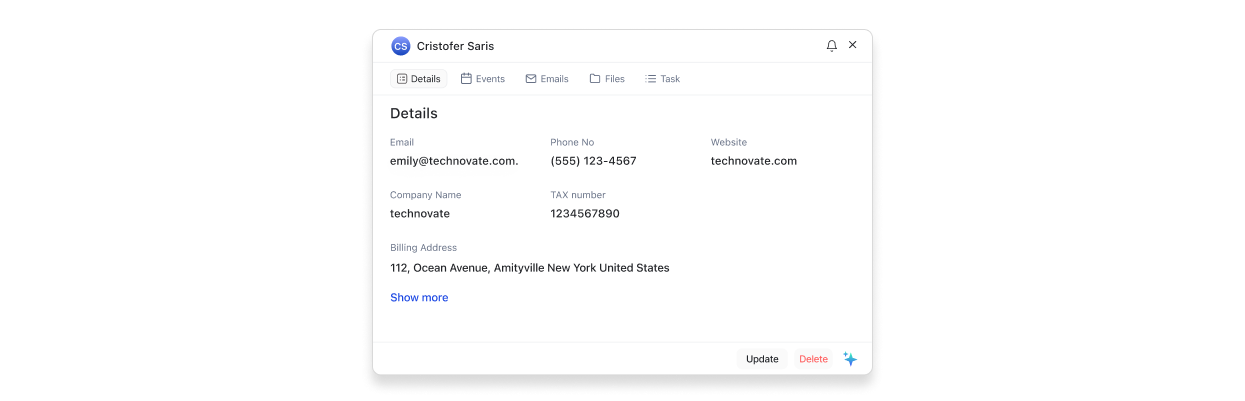Click the notification bell icon
This screenshot has width=1245, height=401.
[x=831, y=46]
